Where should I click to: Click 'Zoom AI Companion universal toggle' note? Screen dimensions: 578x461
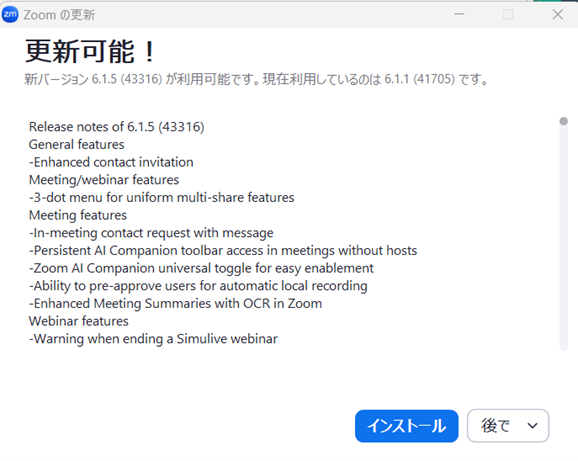[x=201, y=268]
